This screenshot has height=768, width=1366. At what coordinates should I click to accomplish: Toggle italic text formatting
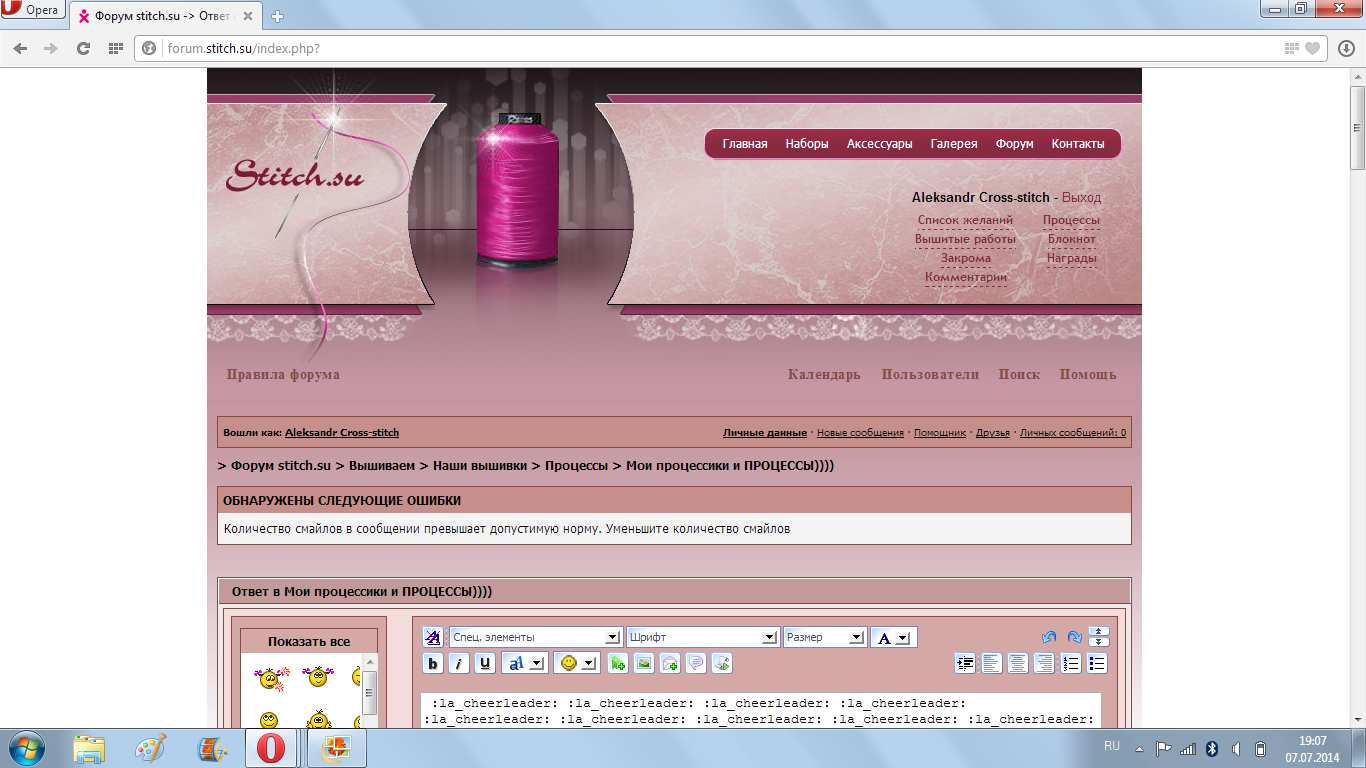pos(459,663)
